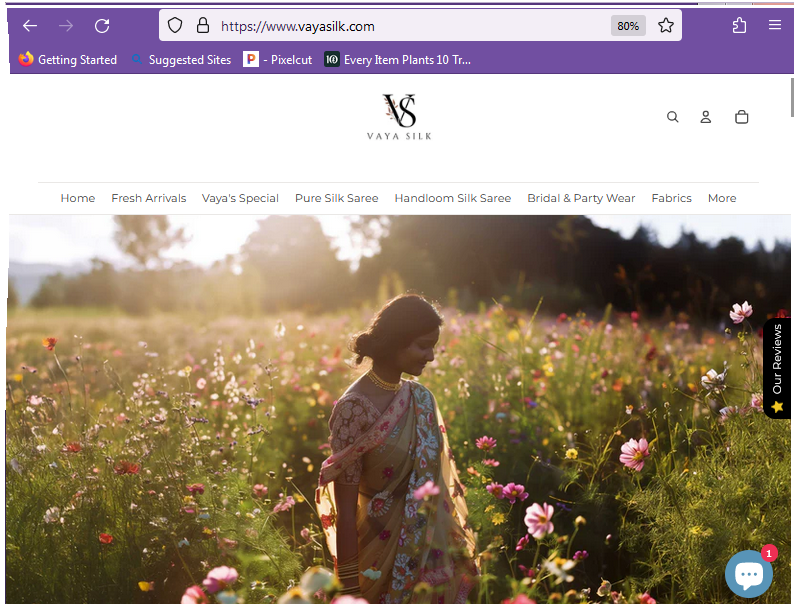
Task: Click the 80% zoom level indicator
Action: [628, 26]
